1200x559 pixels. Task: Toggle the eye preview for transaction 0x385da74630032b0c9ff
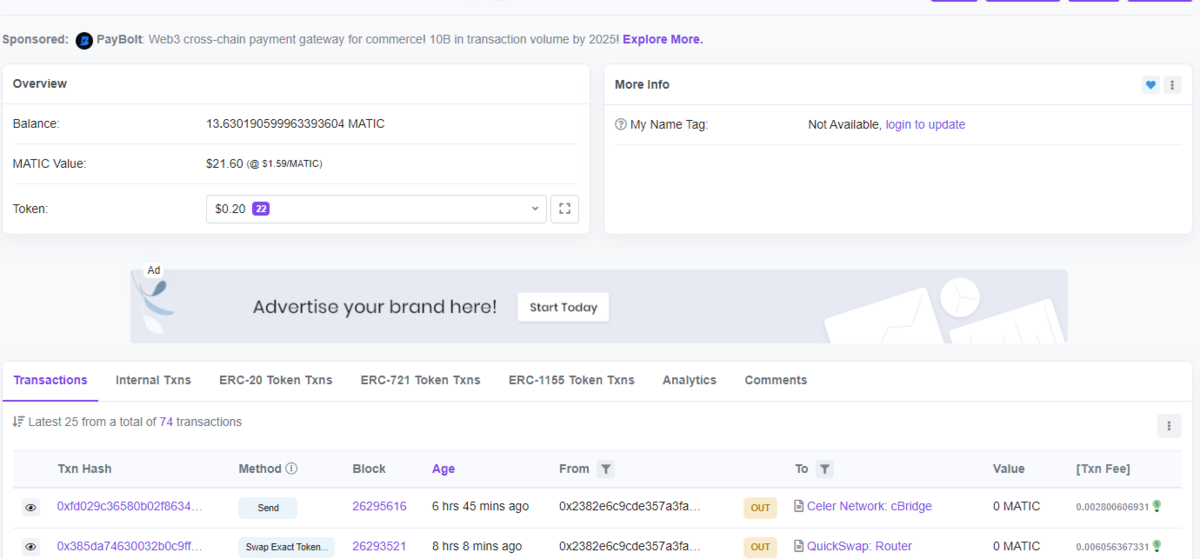(x=31, y=547)
